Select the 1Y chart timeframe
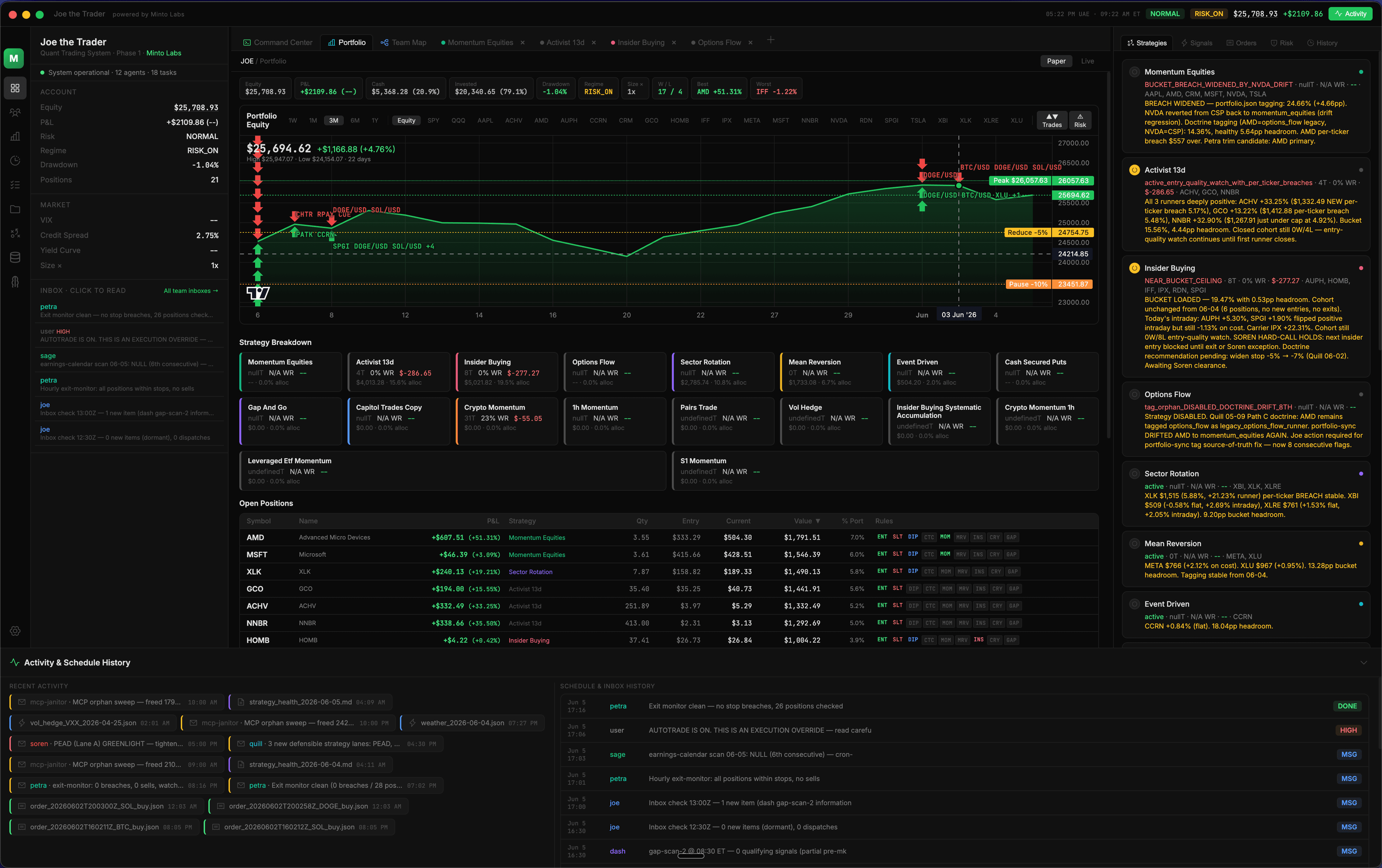Image resolution: width=1382 pixels, height=868 pixels. point(375,121)
